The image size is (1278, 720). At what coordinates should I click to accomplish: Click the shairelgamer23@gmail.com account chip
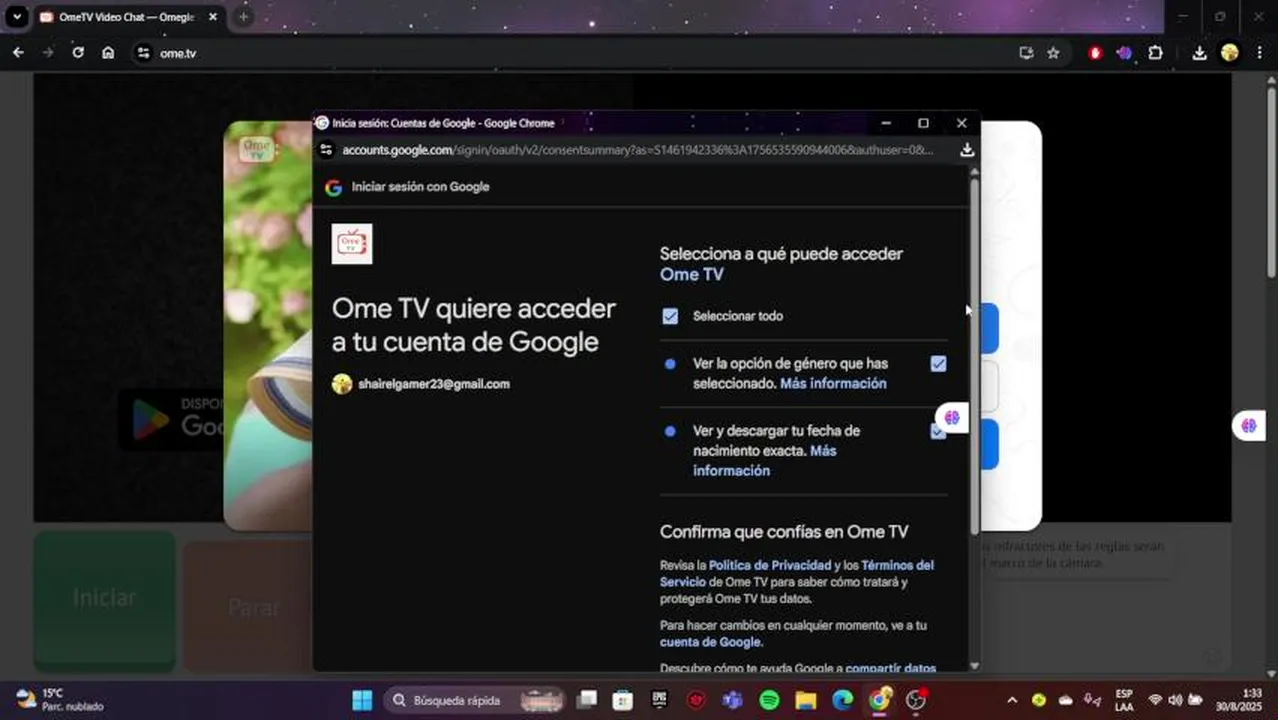[x=421, y=384]
